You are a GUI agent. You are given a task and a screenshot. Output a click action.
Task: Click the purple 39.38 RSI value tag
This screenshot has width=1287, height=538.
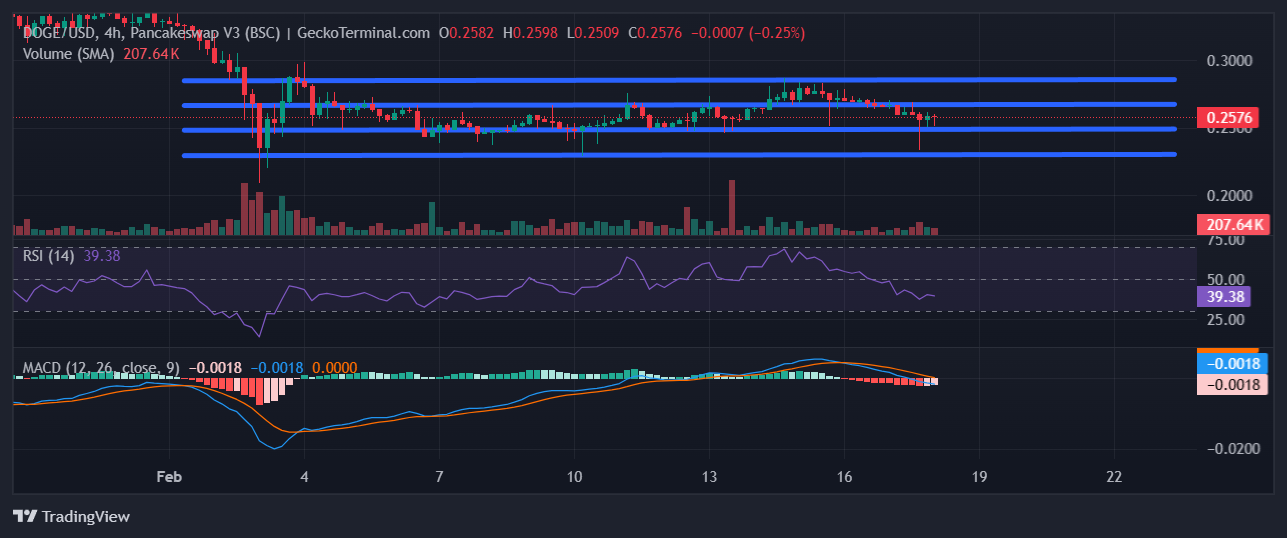point(1231,296)
